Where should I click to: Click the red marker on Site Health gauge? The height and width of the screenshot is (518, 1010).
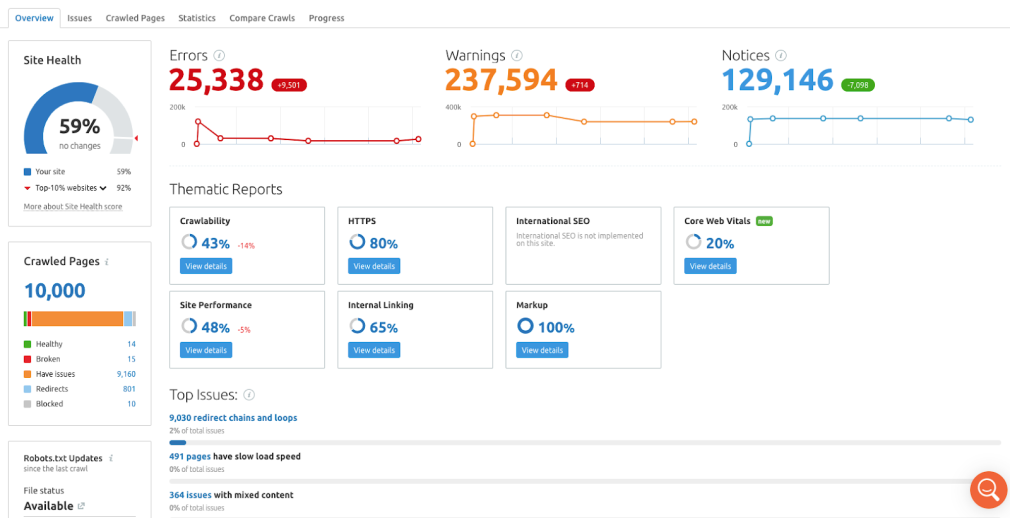tap(136, 138)
